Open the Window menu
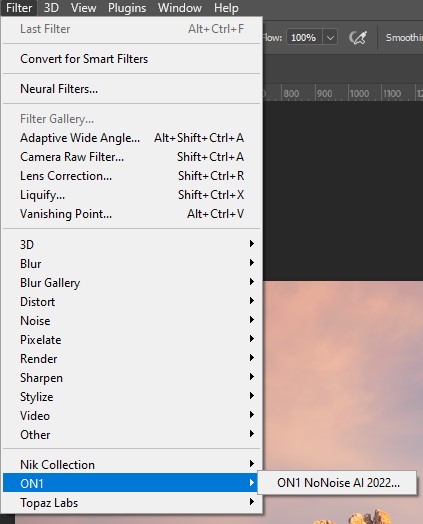This screenshot has width=423, height=524. tap(180, 8)
